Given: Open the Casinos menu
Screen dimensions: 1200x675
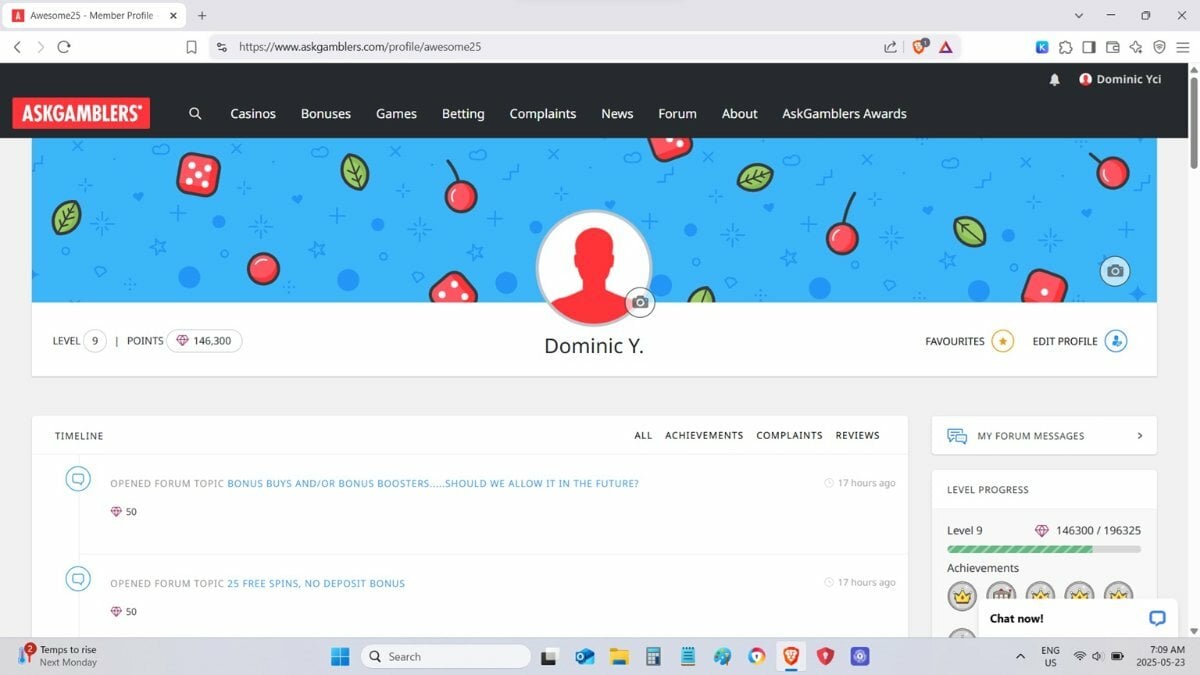Looking at the screenshot, I should [253, 114].
